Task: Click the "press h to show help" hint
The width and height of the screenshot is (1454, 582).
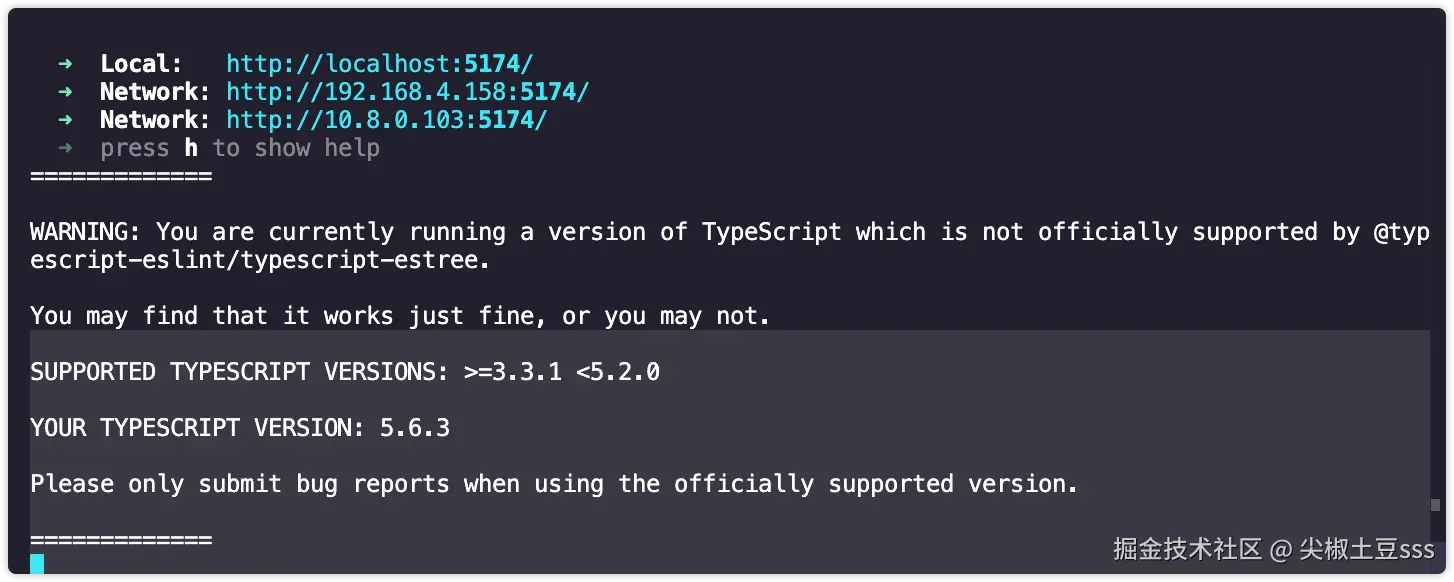Action: pyautogui.click(x=240, y=148)
